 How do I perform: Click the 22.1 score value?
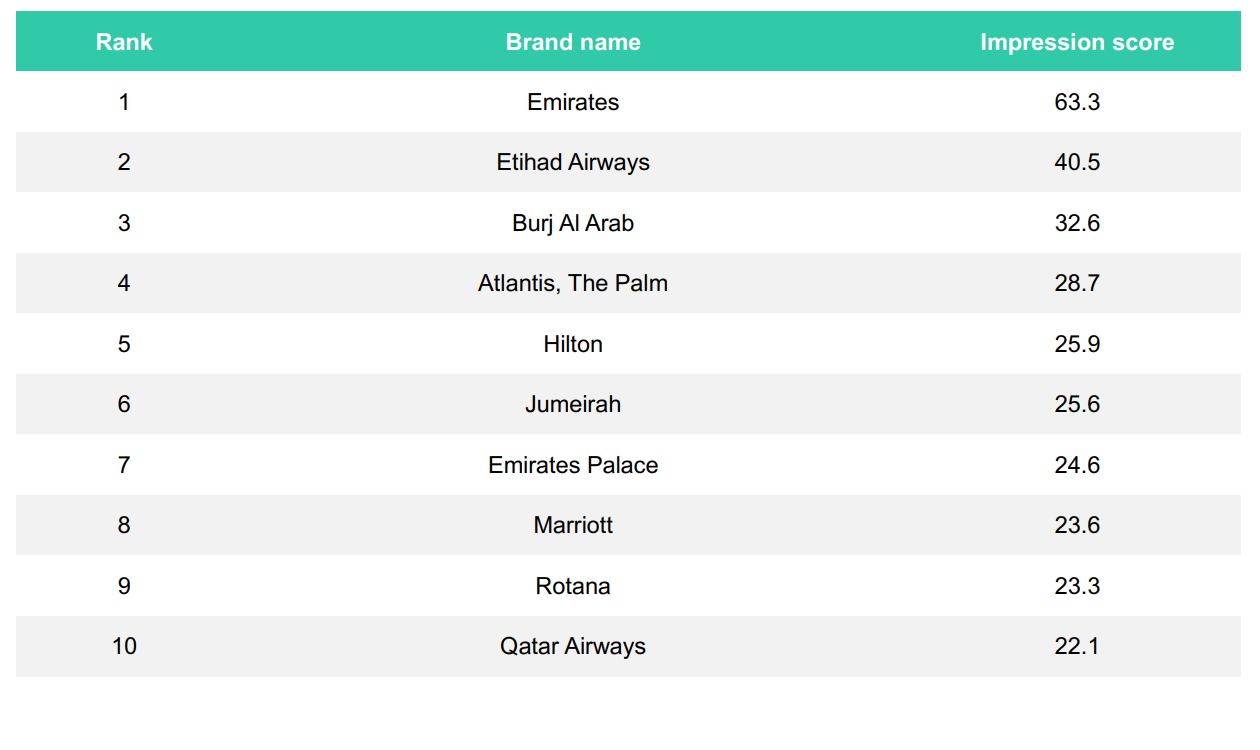(1077, 646)
